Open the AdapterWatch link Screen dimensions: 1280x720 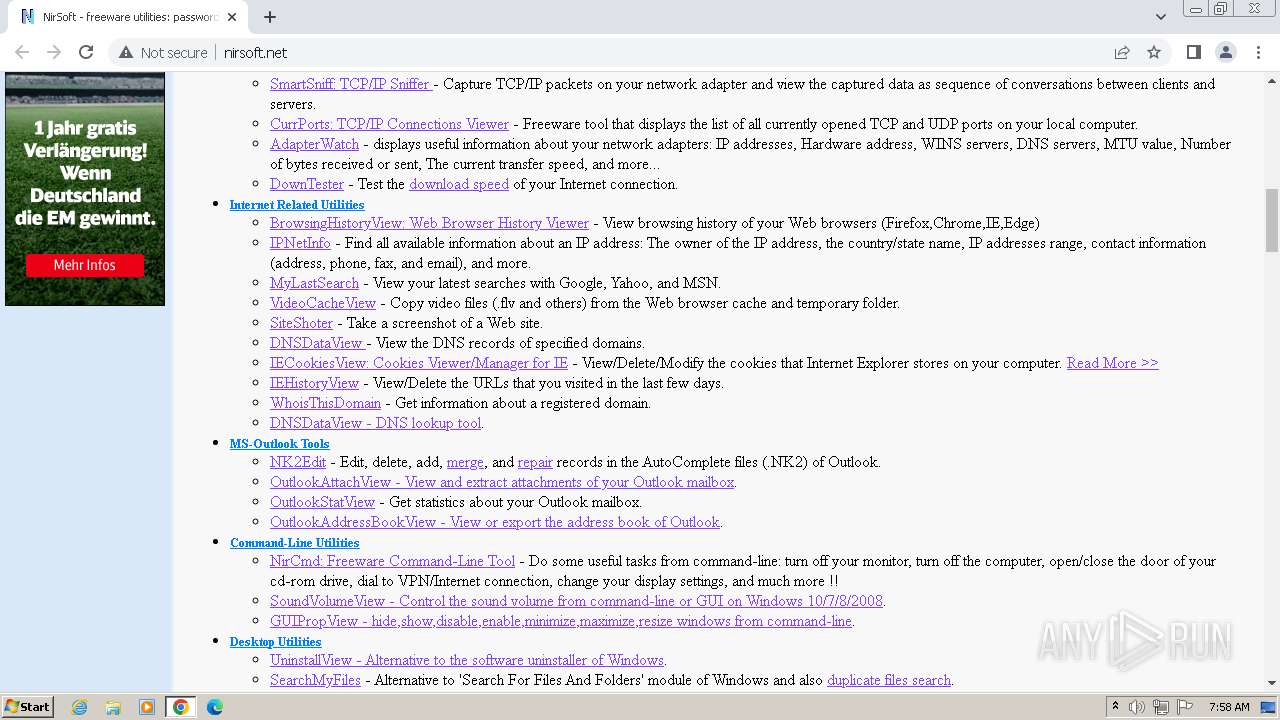314,144
